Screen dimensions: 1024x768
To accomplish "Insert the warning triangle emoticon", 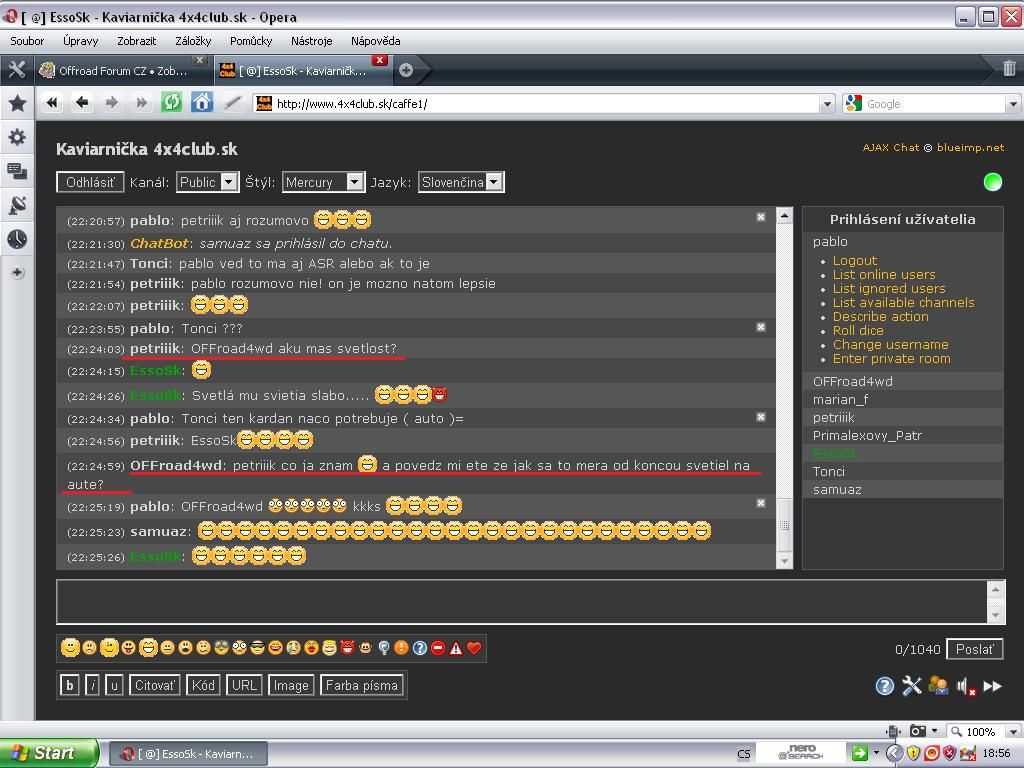I will pos(456,648).
